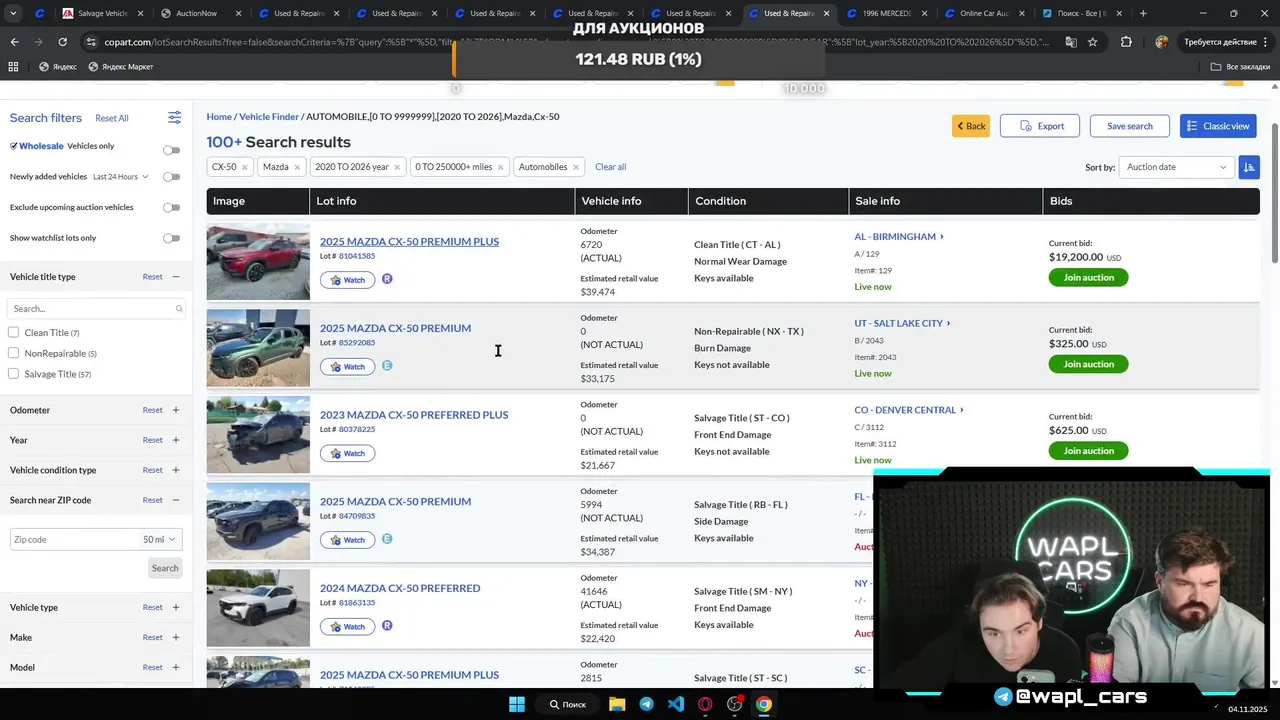
Task: Toggle Wholesale Vehicles only switch
Action: pyautogui.click(x=172, y=150)
